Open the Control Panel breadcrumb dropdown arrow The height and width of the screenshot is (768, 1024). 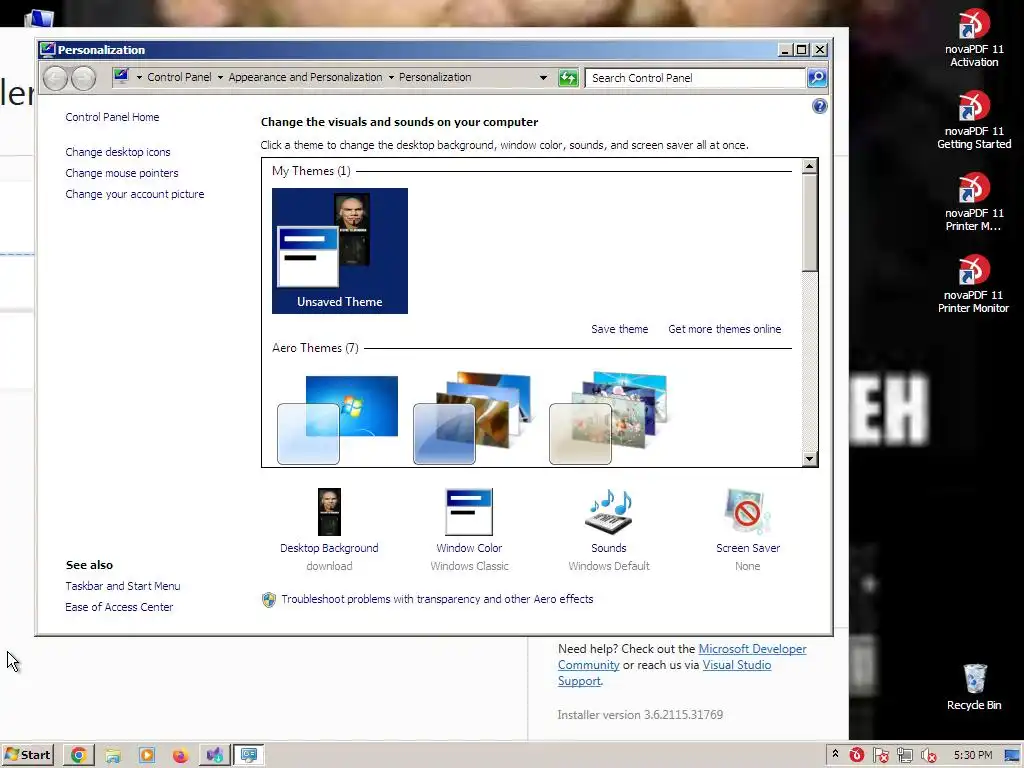click(x=220, y=77)
